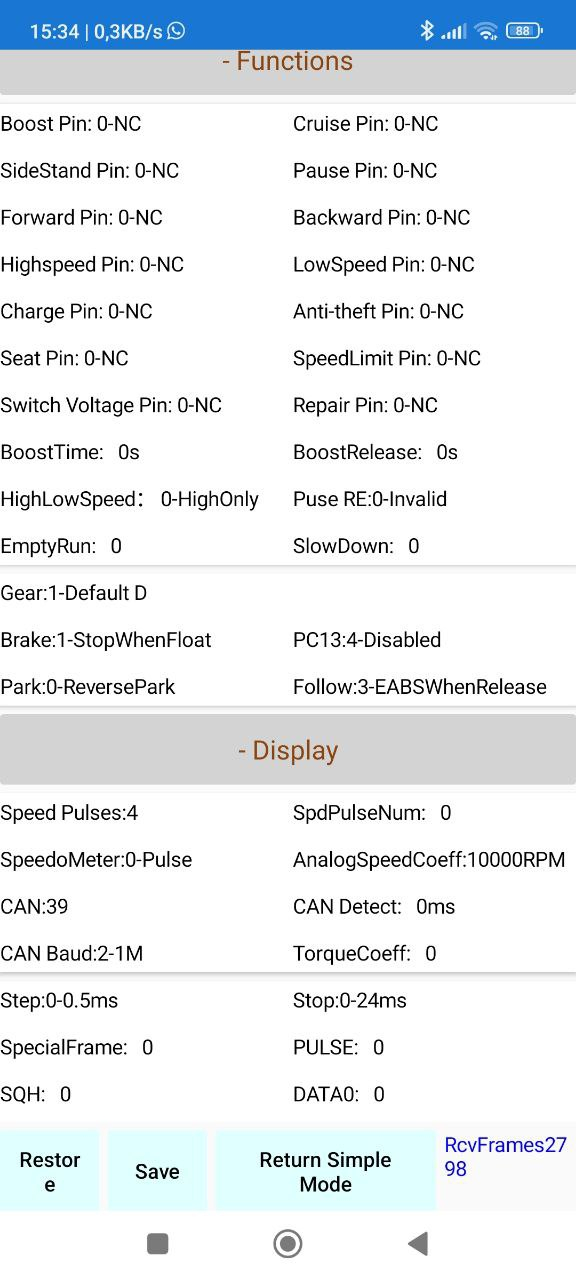Tap the Android home circle icon
This screenshot has height=1280, width=576.
coord(288,1243)
